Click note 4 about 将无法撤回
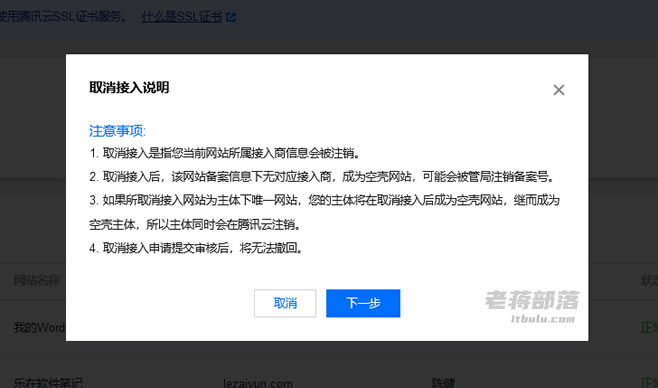Viewport: 658px width, 388px height. 196,248
